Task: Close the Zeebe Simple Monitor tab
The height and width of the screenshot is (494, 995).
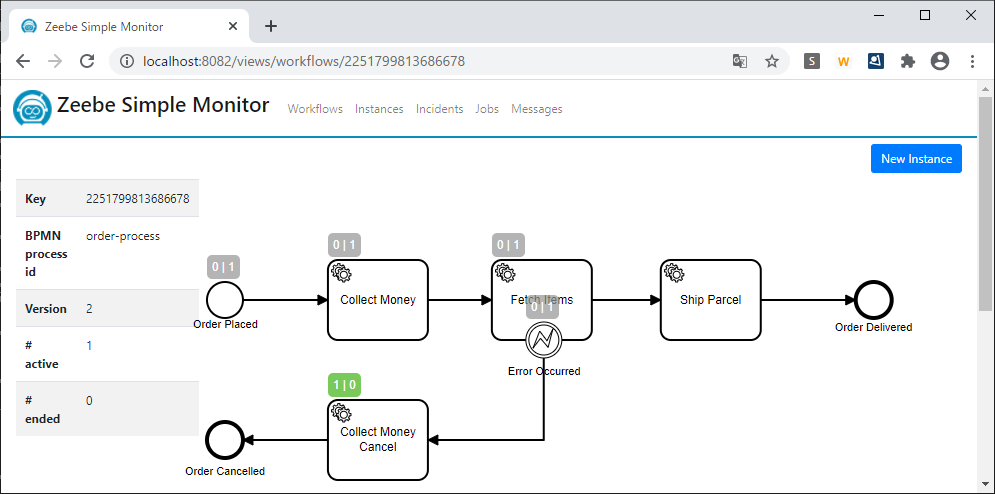Action: pos(233,27)
